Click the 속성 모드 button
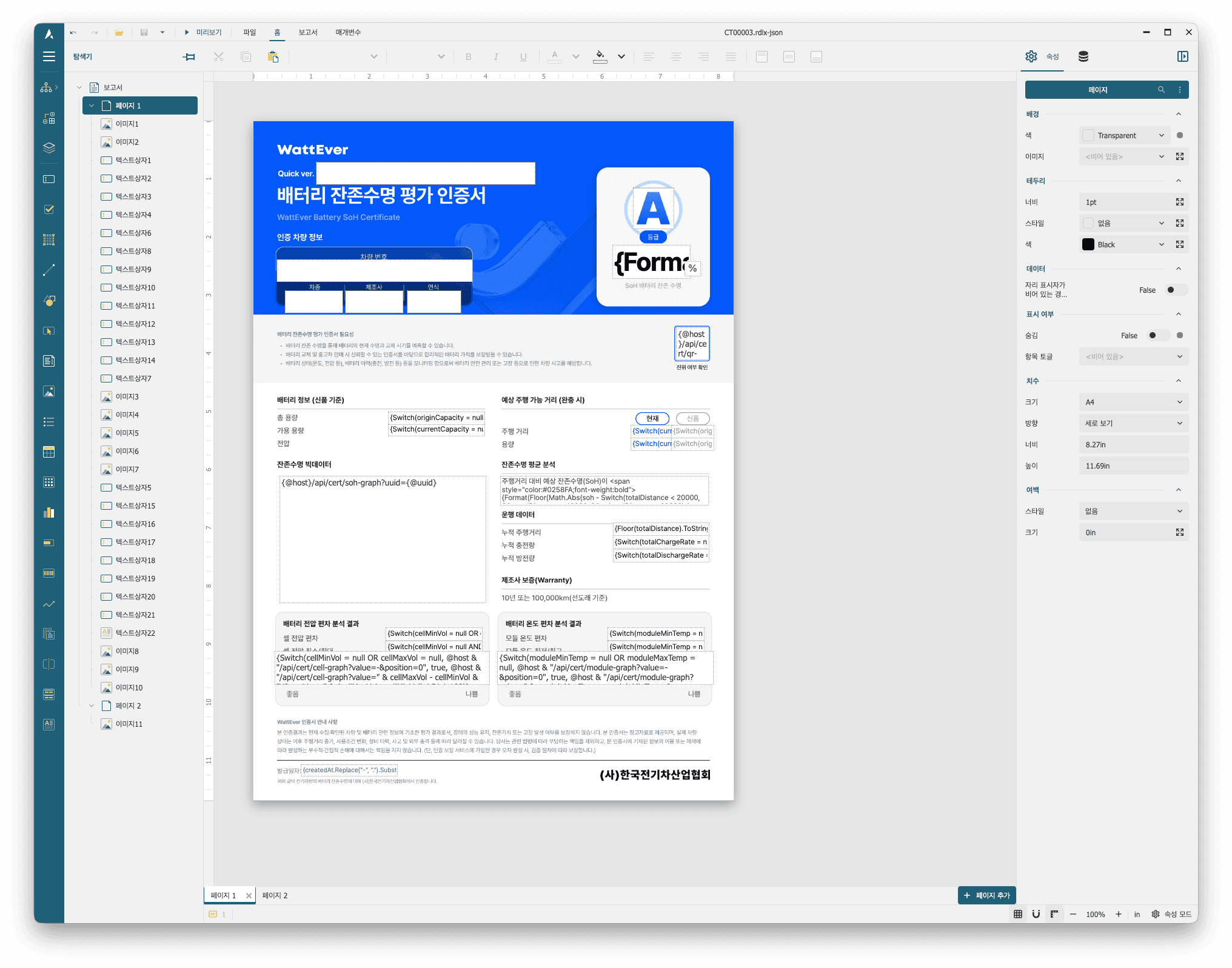 pyautogui.click(x=1171, y=914)
